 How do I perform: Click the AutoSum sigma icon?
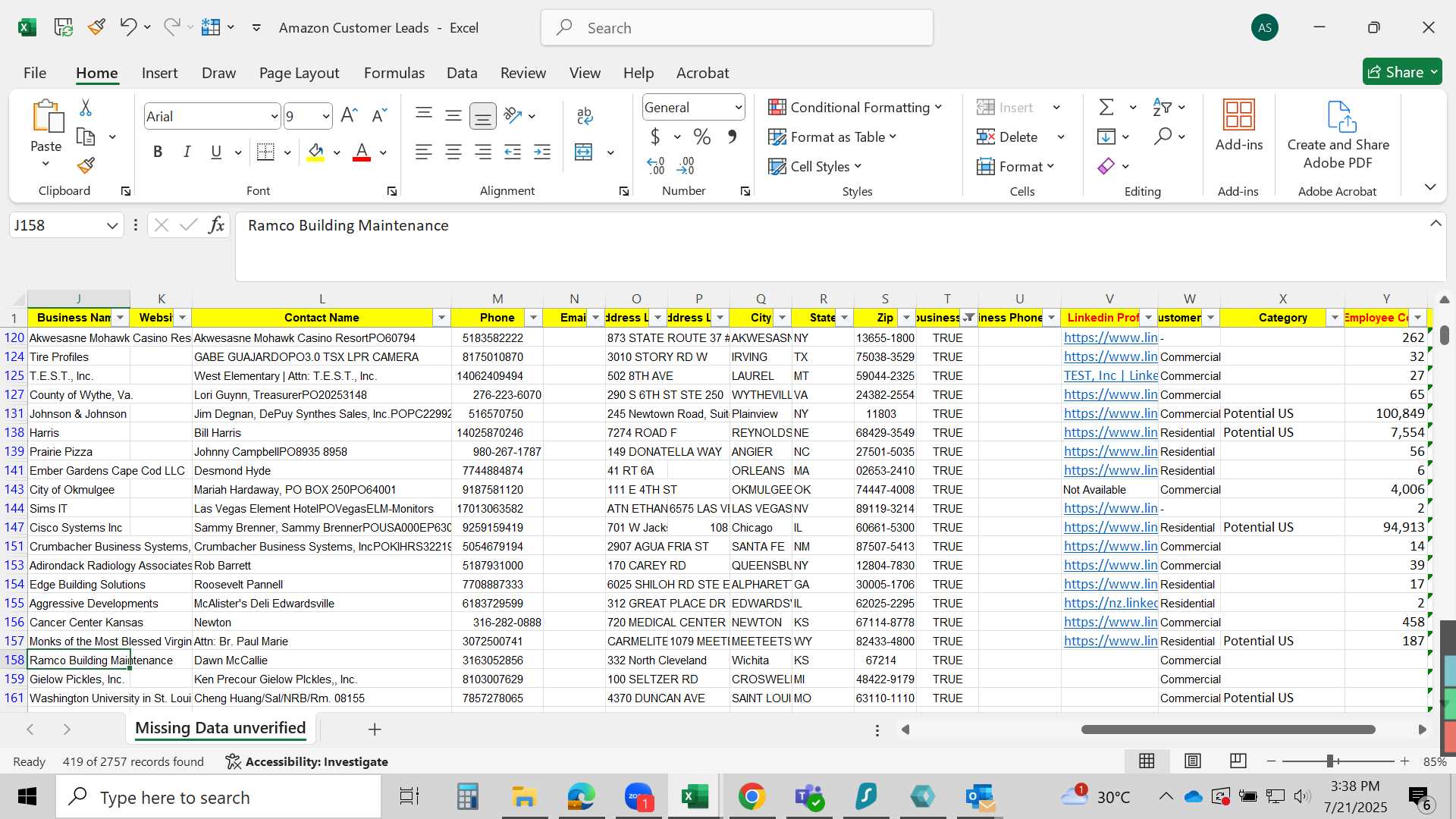click(1106, 107)
